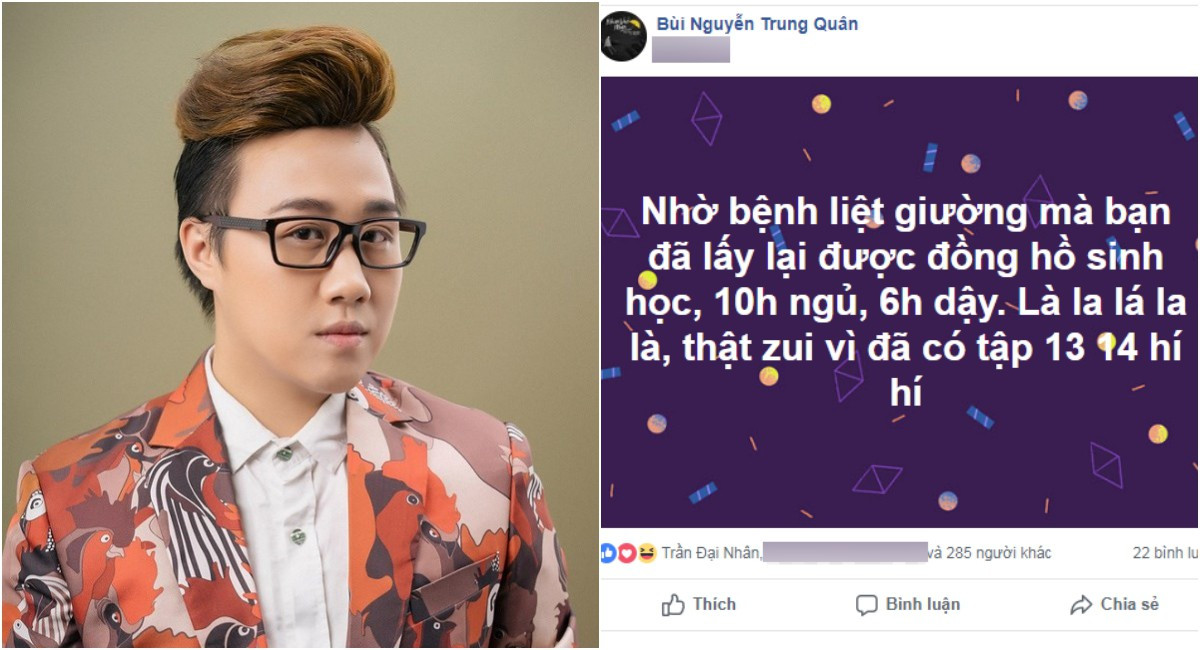The width and height of the screenshot is (1200, 650).
Task: Click the blurred timestamp under the name
Action: tap(691, 50)
